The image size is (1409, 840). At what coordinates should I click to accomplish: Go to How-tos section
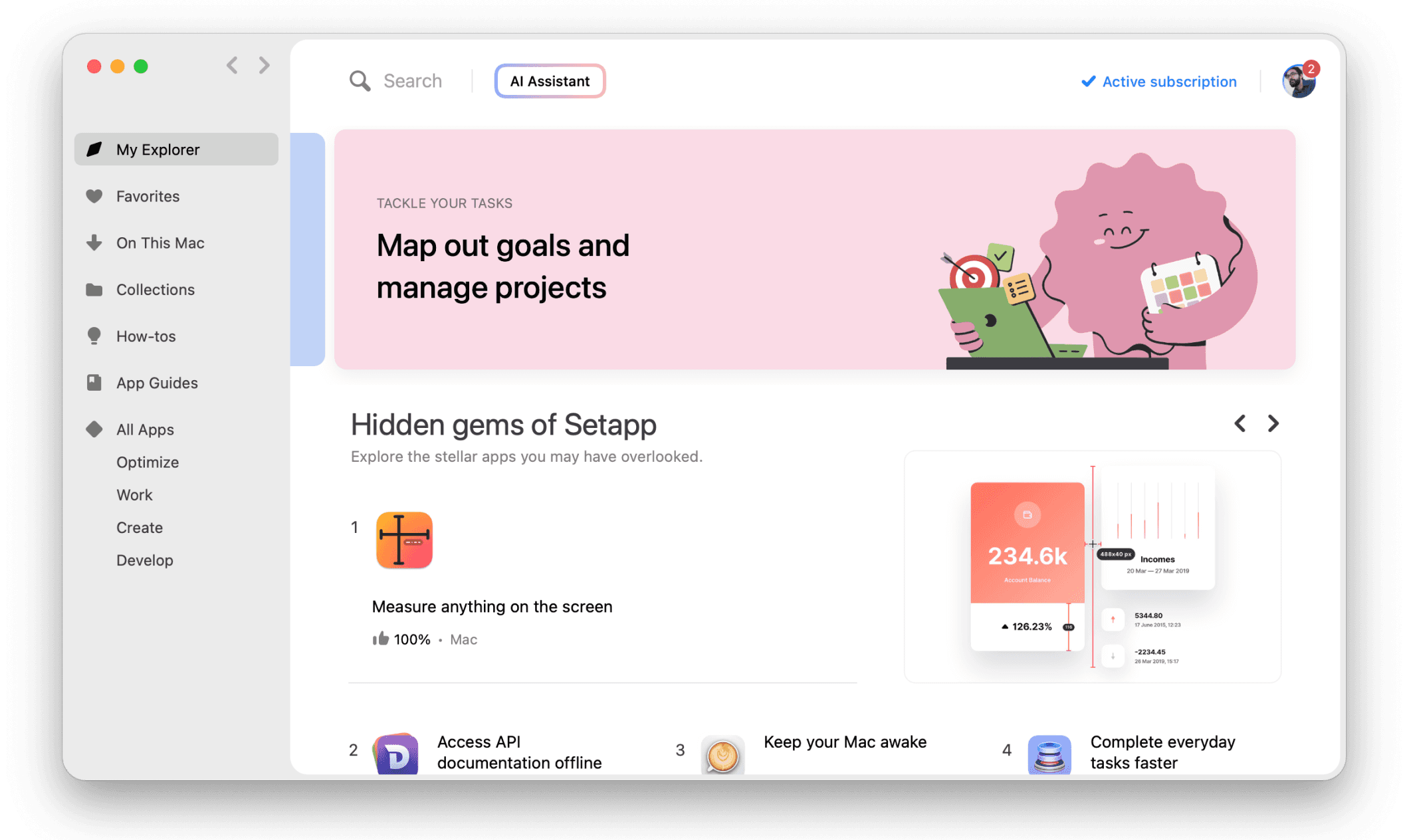pyautogui.click(x=146, y=336)
